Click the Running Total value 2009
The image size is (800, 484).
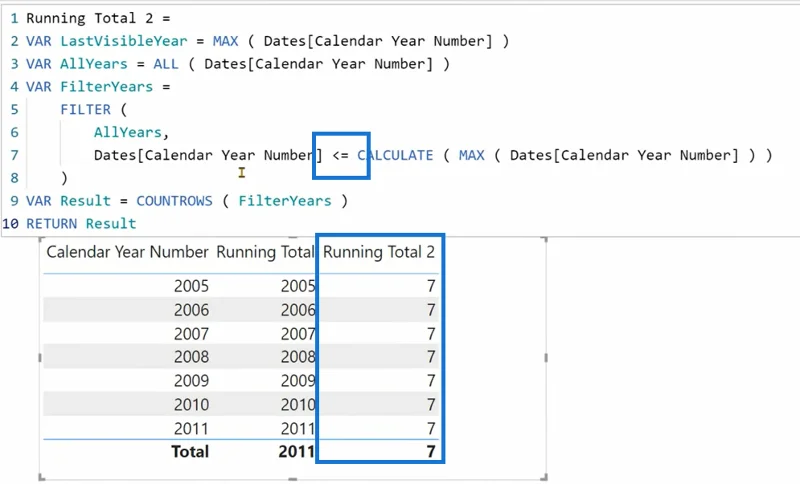click(x=298, y=380)
